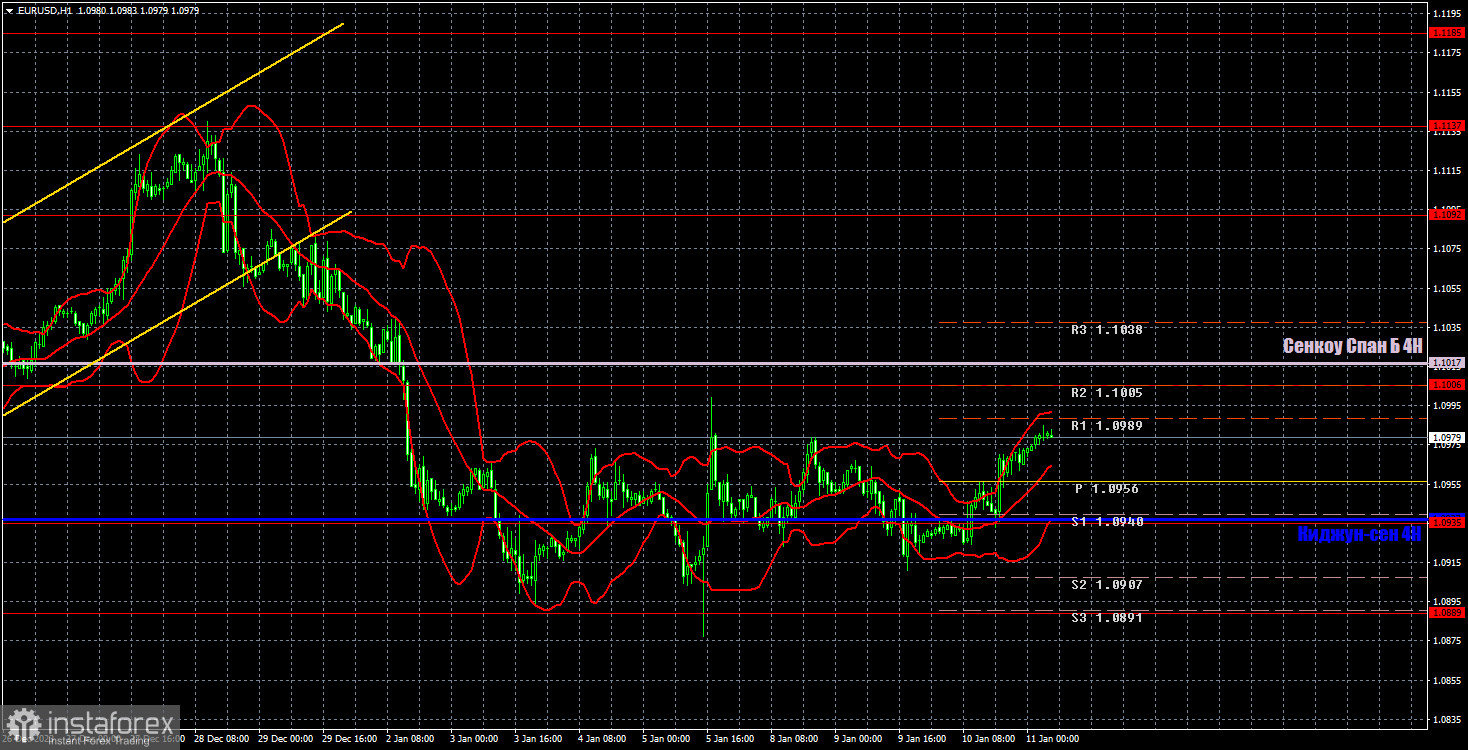Click the '10 Jan 08:00' time axis label
The height and width of the screenshot is (750, 1468).
[988, 739]
